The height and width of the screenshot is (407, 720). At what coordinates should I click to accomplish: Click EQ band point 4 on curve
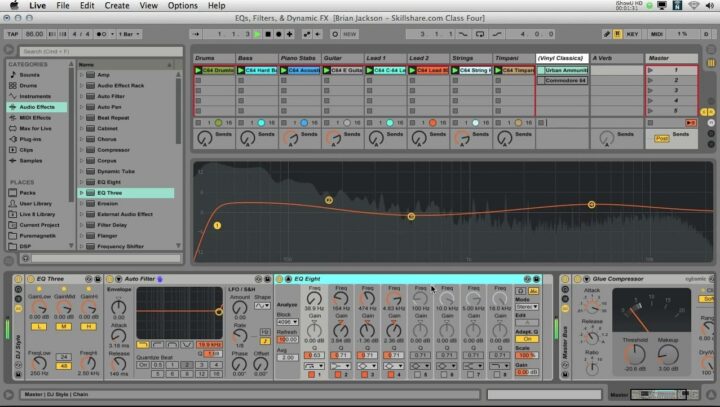click(x=591, y=205)
